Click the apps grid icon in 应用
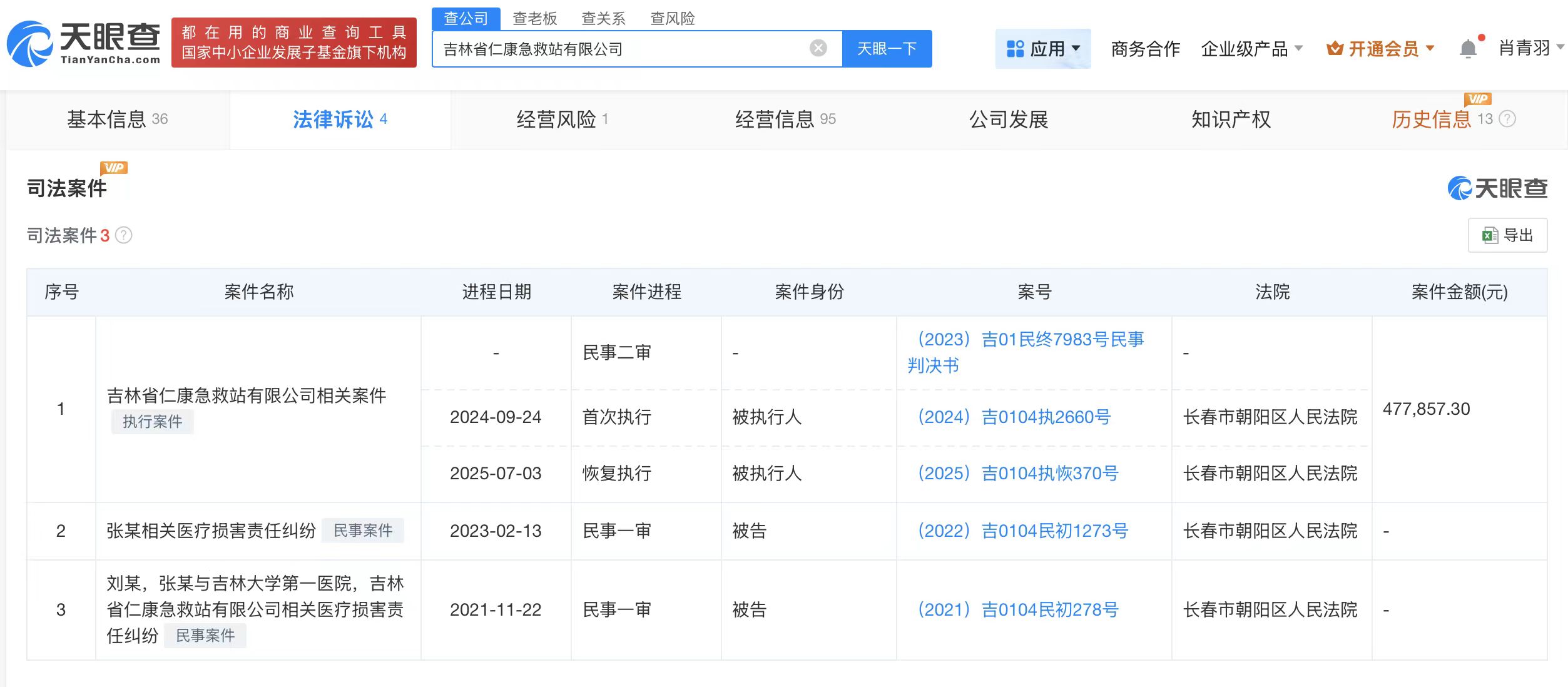 [1015, 49]
